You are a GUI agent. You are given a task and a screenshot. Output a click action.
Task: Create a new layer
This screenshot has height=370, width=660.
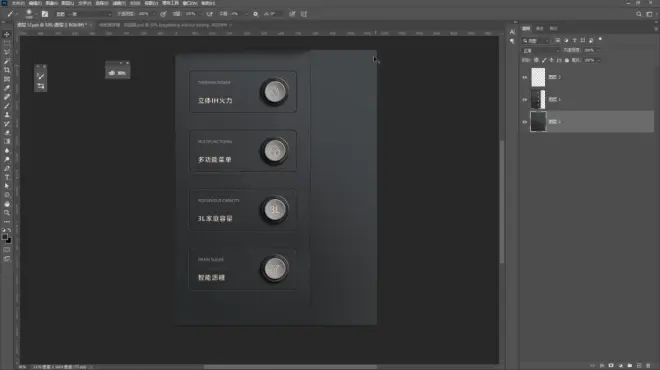coord(639,365)
